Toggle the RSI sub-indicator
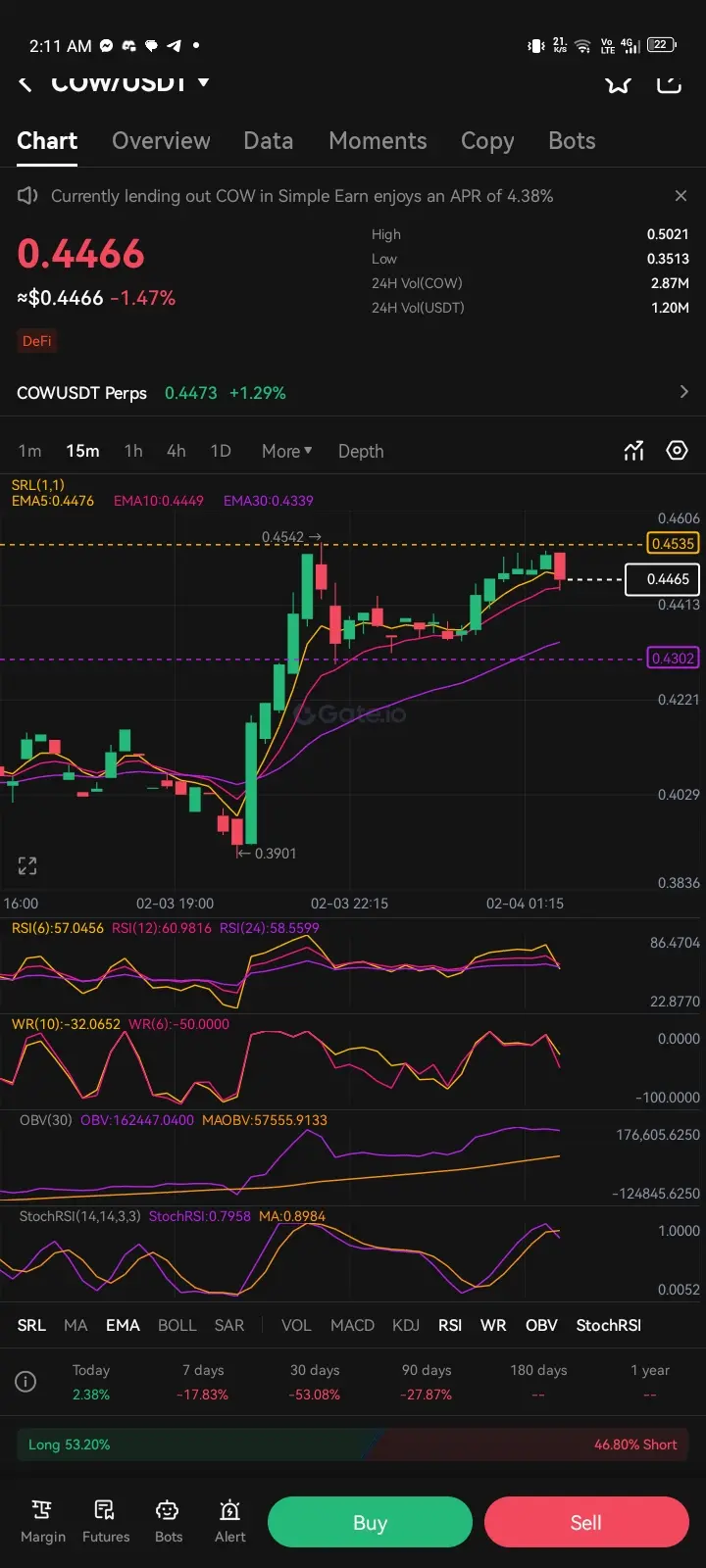This screenshot has width=706, height=1568. pos(450,1325)
